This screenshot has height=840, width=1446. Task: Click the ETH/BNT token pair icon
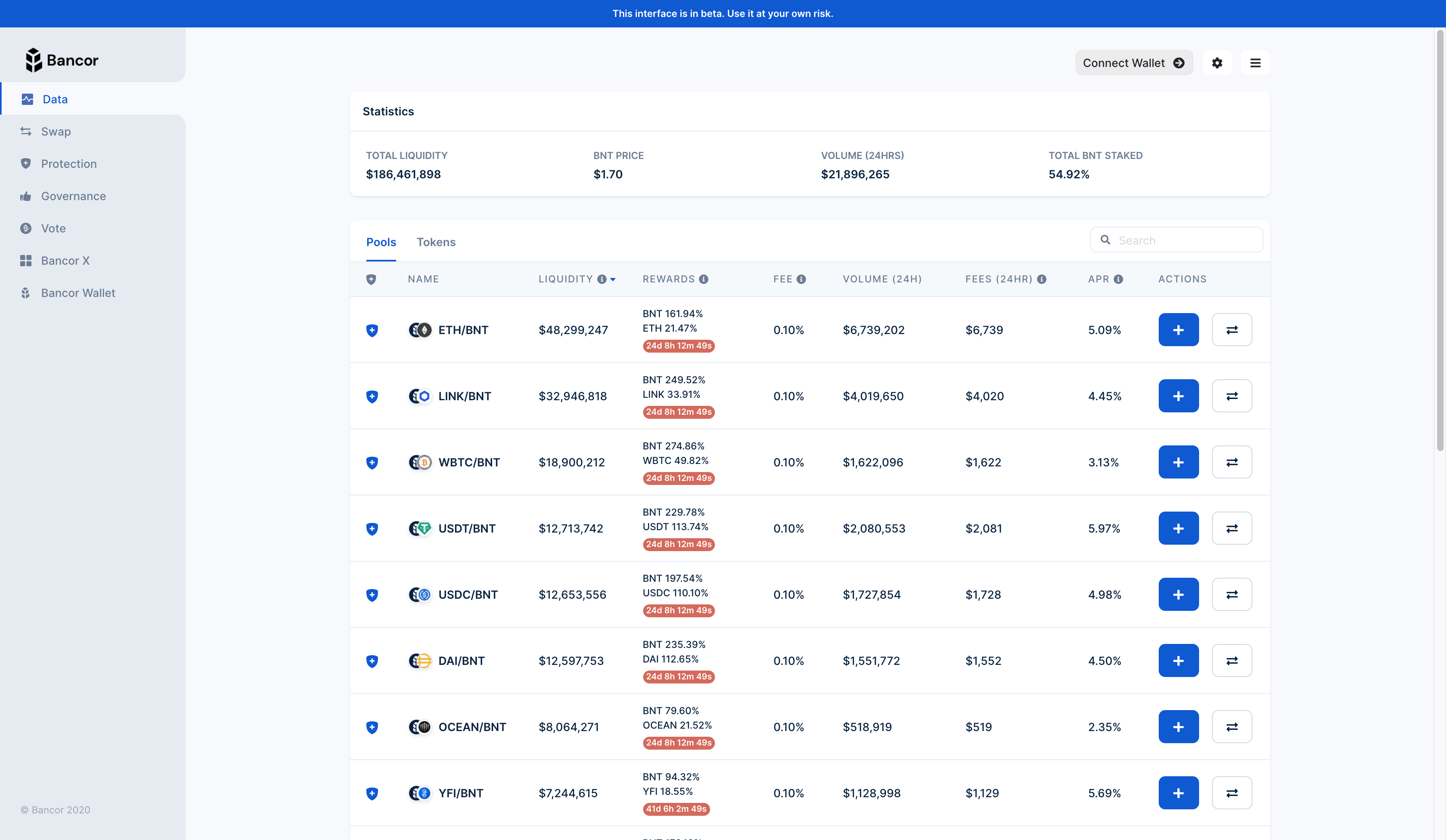point(420,330)
